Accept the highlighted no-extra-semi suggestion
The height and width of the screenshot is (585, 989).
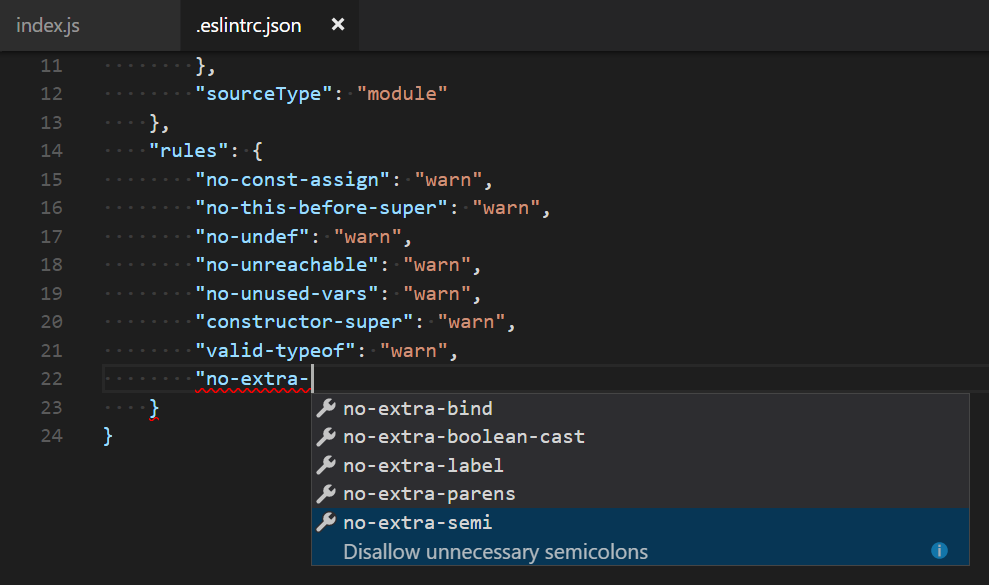coord(417,521)
